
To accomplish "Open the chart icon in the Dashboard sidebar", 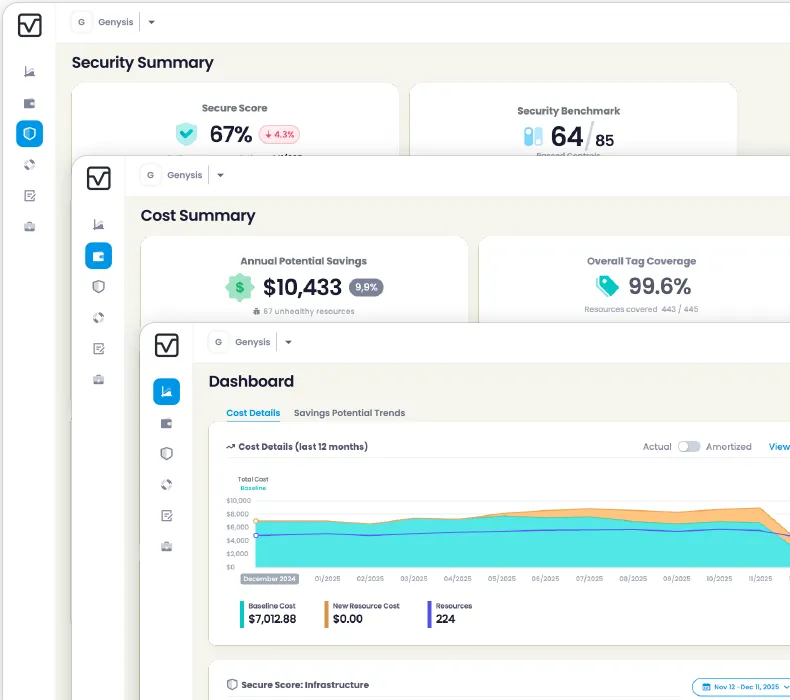I will click(166, 391).
